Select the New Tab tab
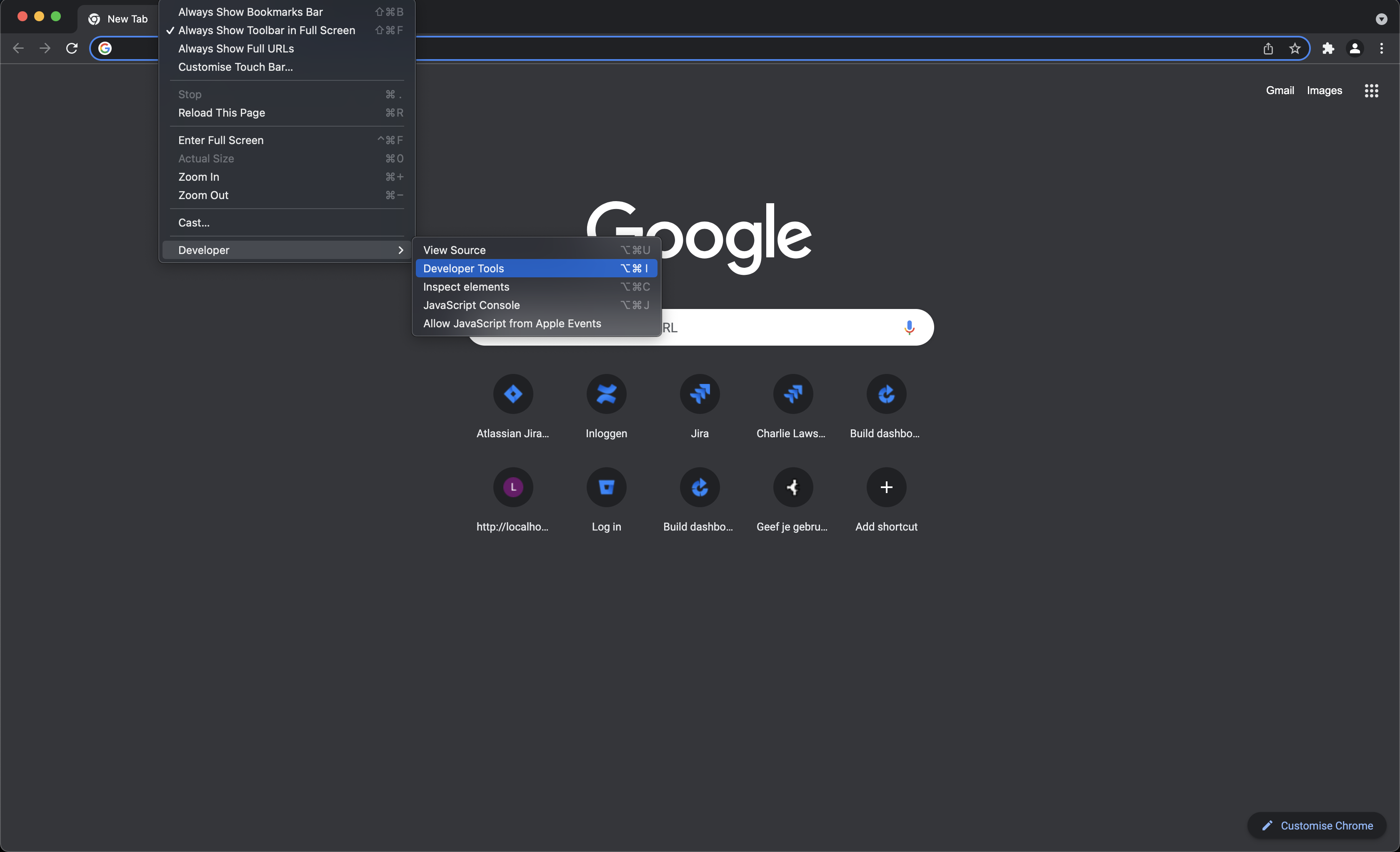 [x=118, y=19]
